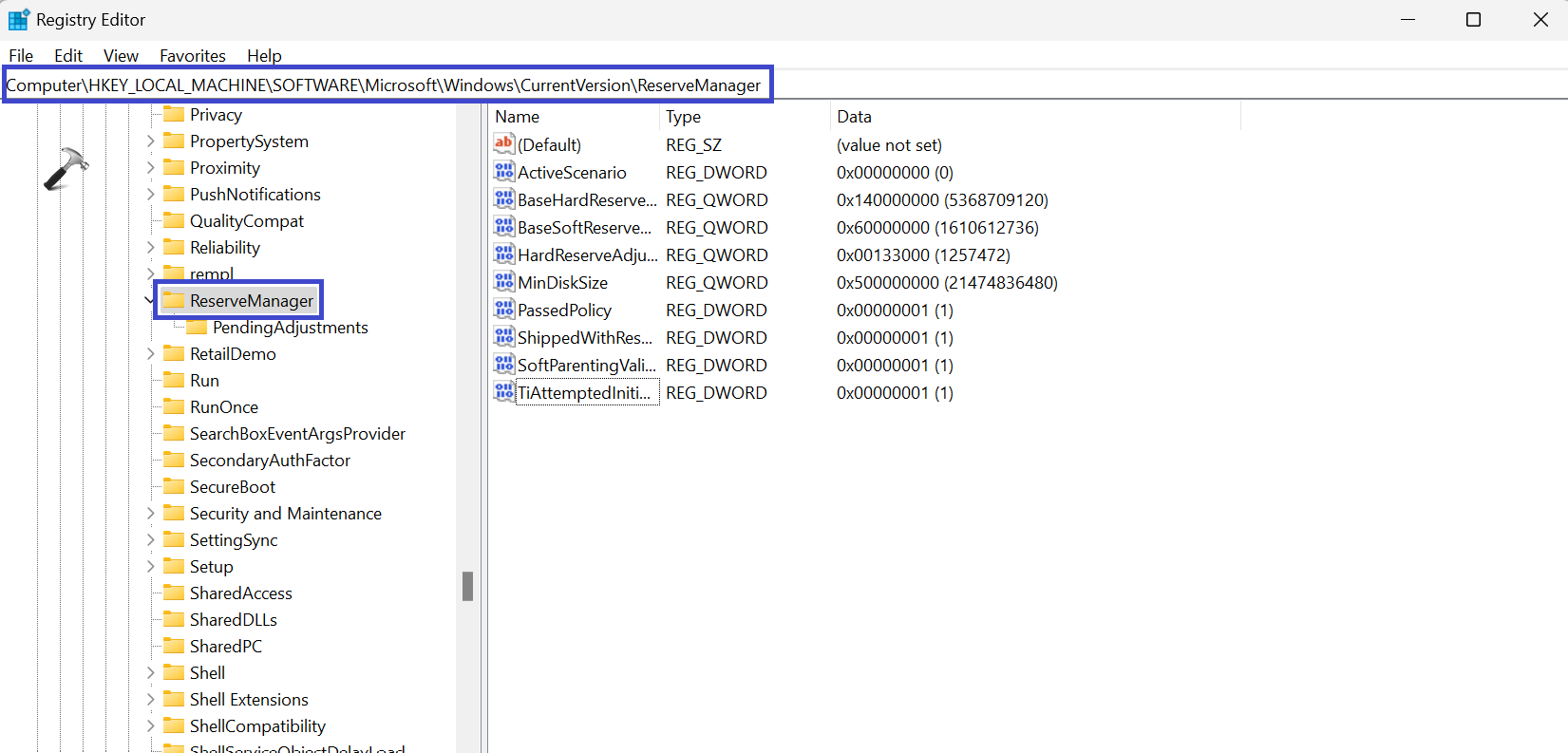Click BaseSoftReserve data value 0x60000000
The image size is (1568, 753).
pos(937,227)
